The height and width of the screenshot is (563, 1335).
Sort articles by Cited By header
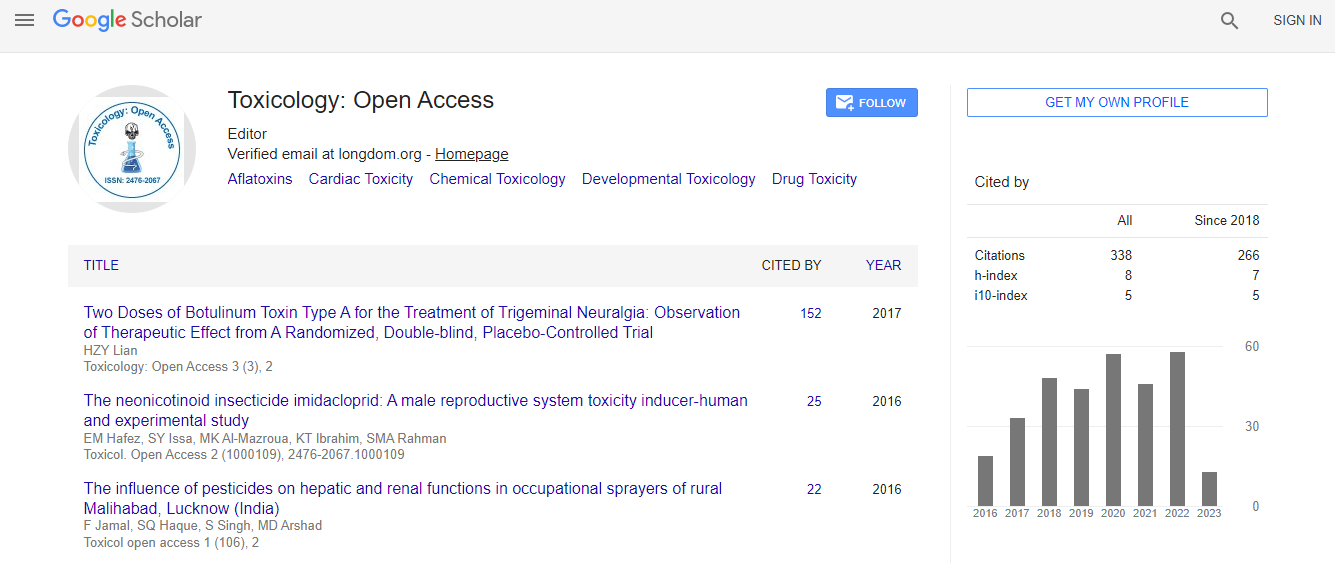pos(791,265)
